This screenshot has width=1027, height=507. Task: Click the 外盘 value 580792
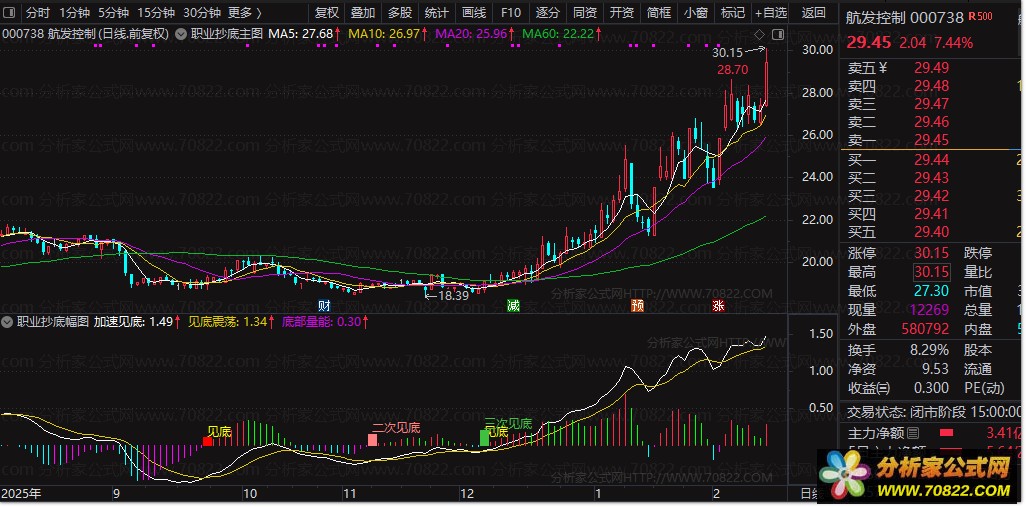point(925,329)
